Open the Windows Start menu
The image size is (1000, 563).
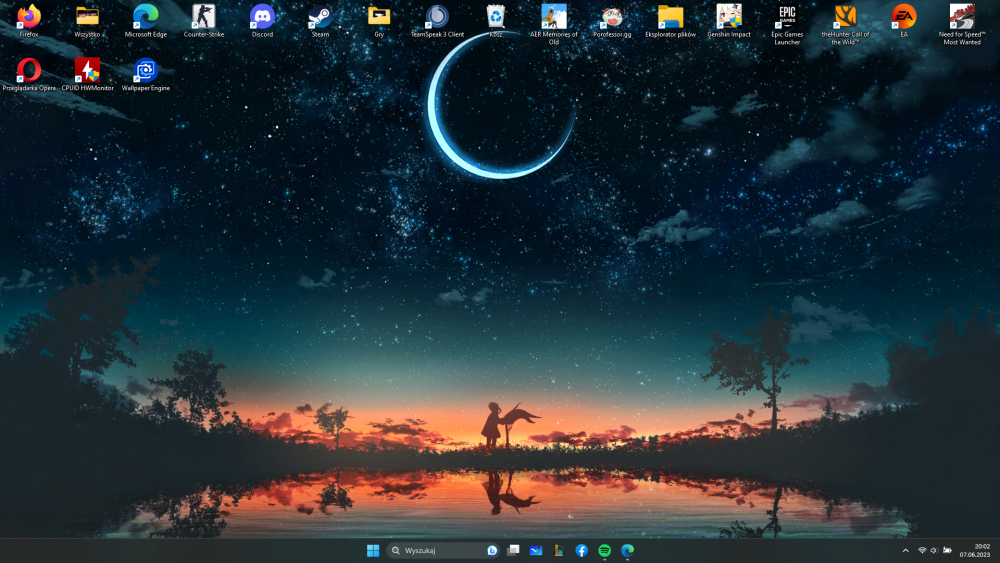[x=373, y=550]
